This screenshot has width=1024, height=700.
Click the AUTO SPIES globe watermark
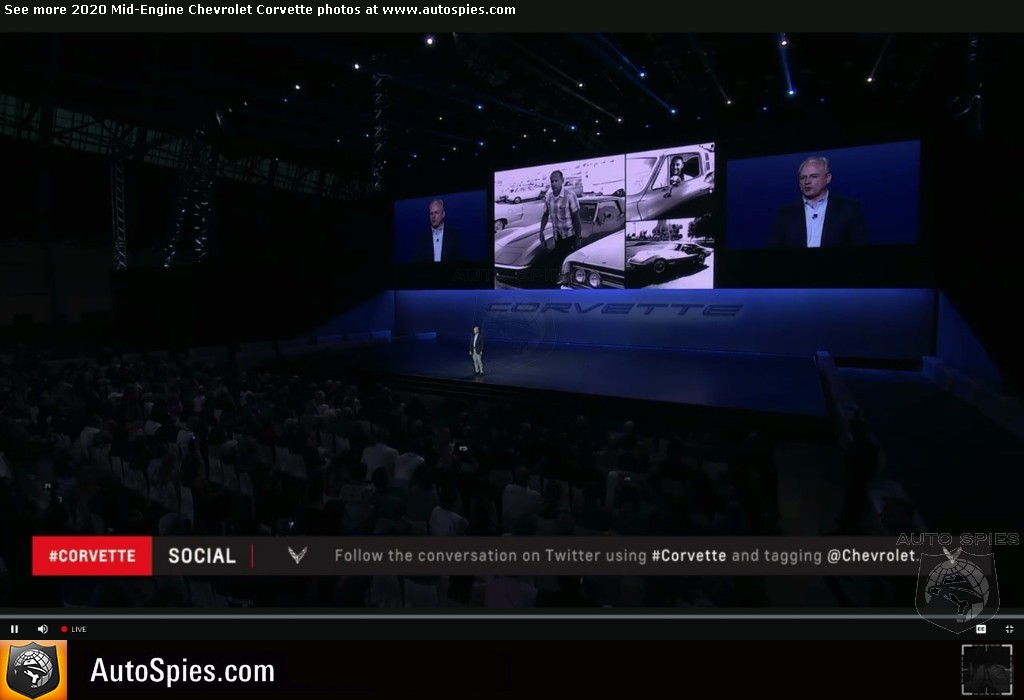[x=957, y=580]
